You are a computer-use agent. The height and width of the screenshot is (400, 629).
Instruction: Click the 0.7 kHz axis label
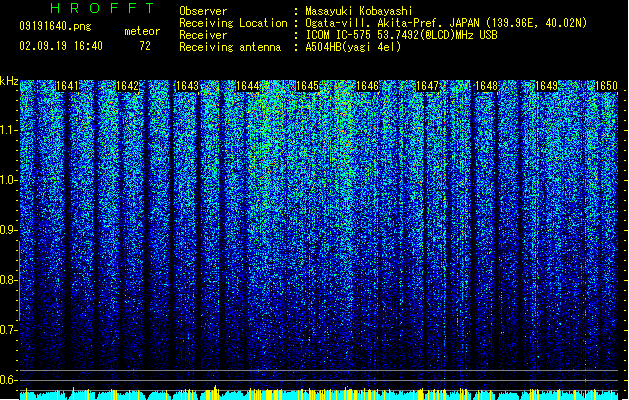click(x=9, y=330)
